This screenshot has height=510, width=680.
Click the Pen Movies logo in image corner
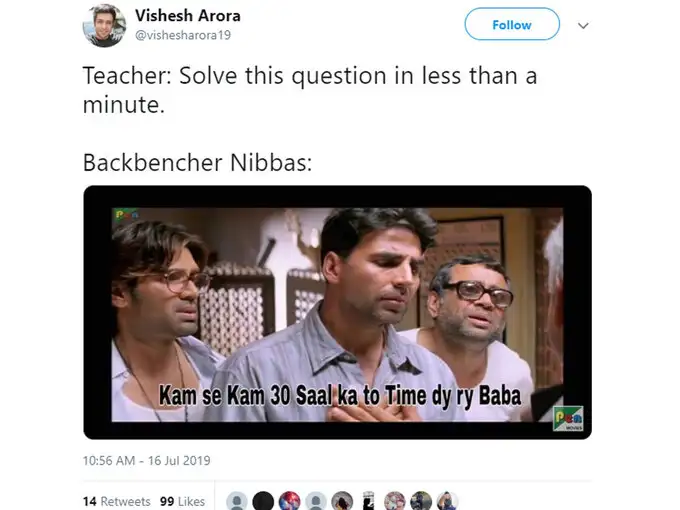click(x=568, y=418)
